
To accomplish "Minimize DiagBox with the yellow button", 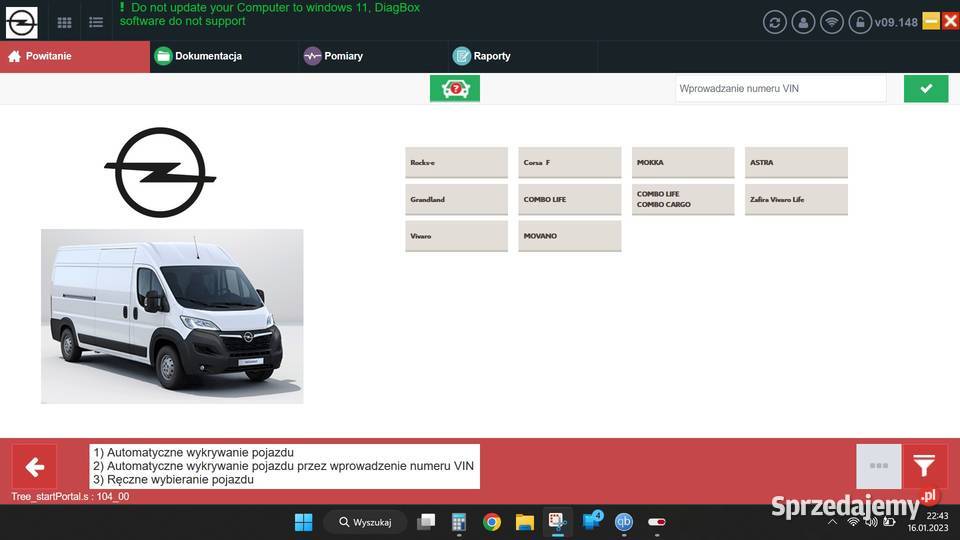I will click(931, 21).
